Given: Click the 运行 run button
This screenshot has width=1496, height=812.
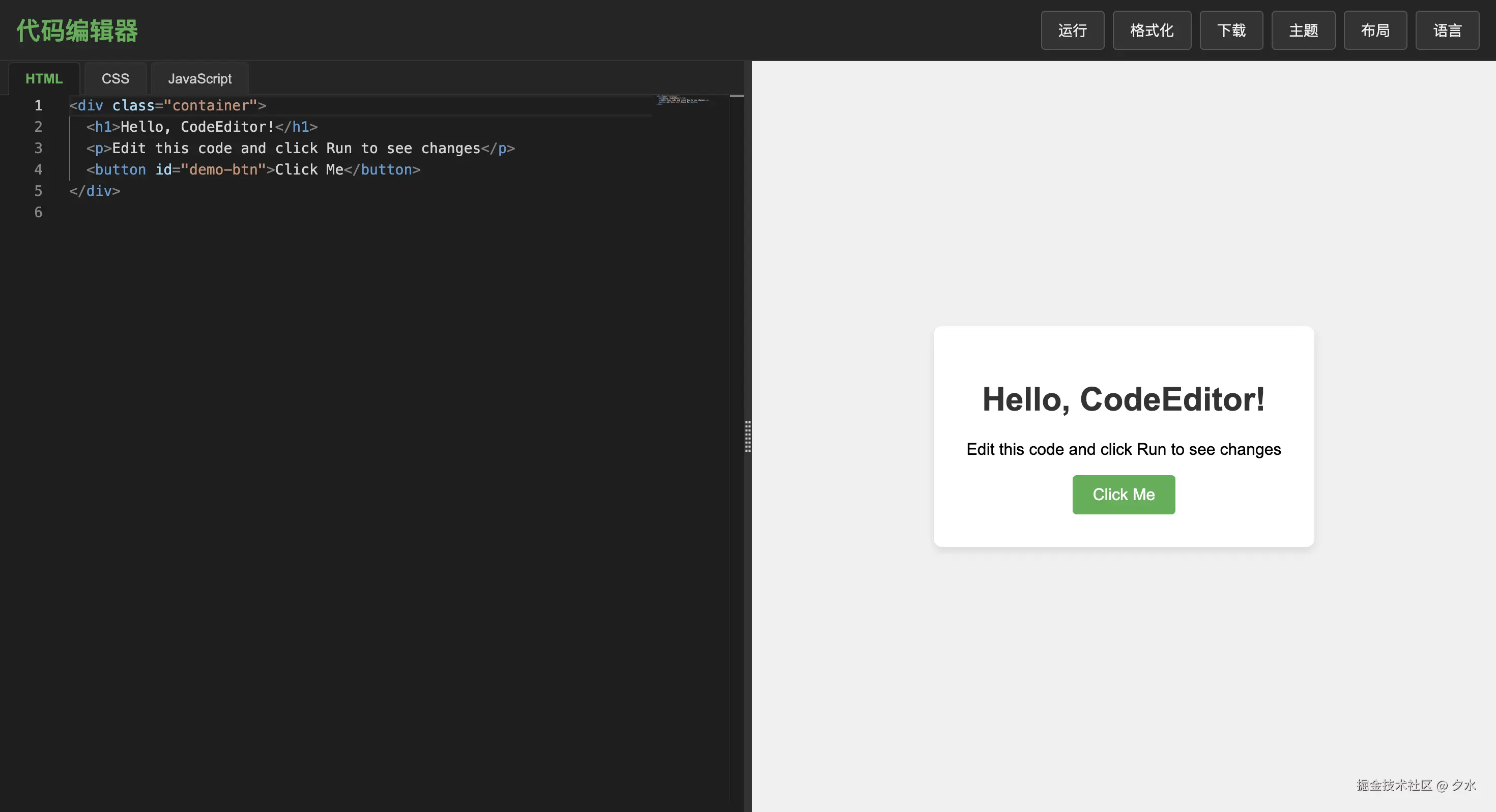Looking at the screenshot, I should point(1072,30).
